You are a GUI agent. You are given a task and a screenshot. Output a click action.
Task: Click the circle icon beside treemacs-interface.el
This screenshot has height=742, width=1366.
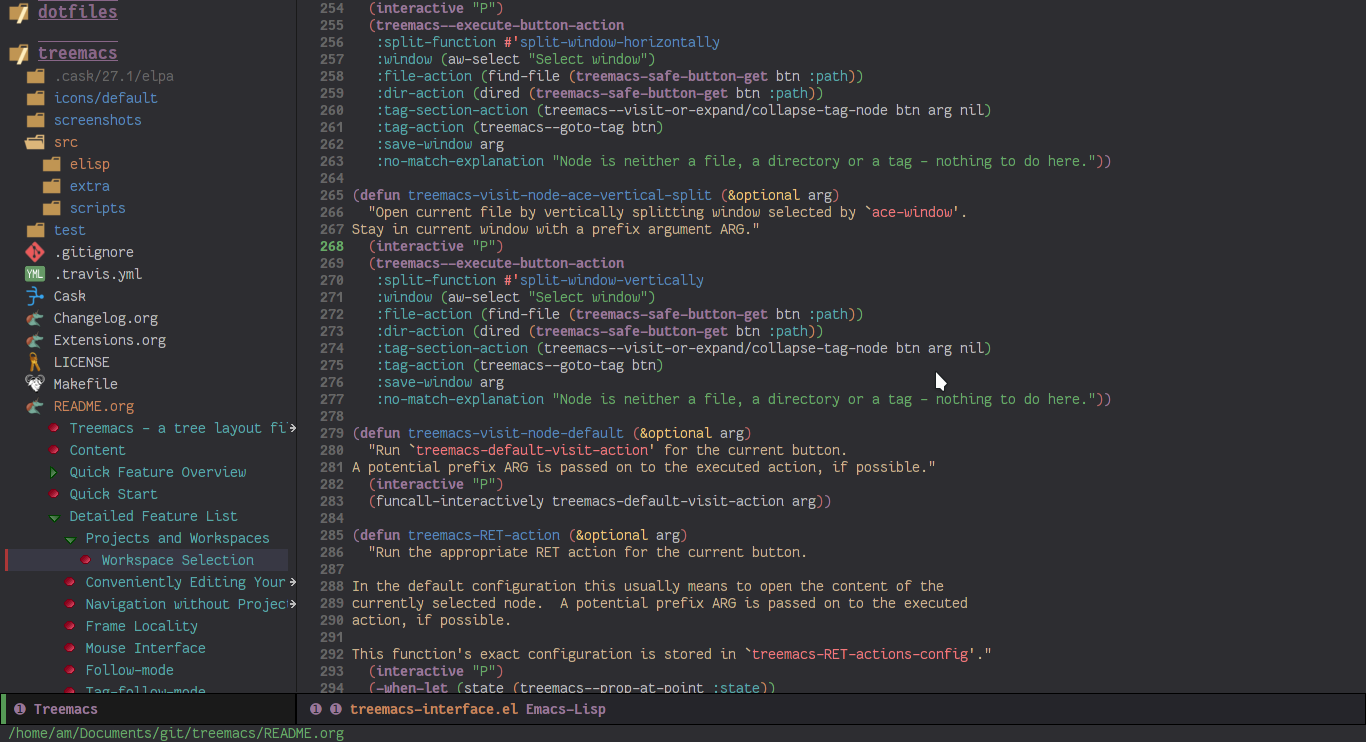coord(316,709)
